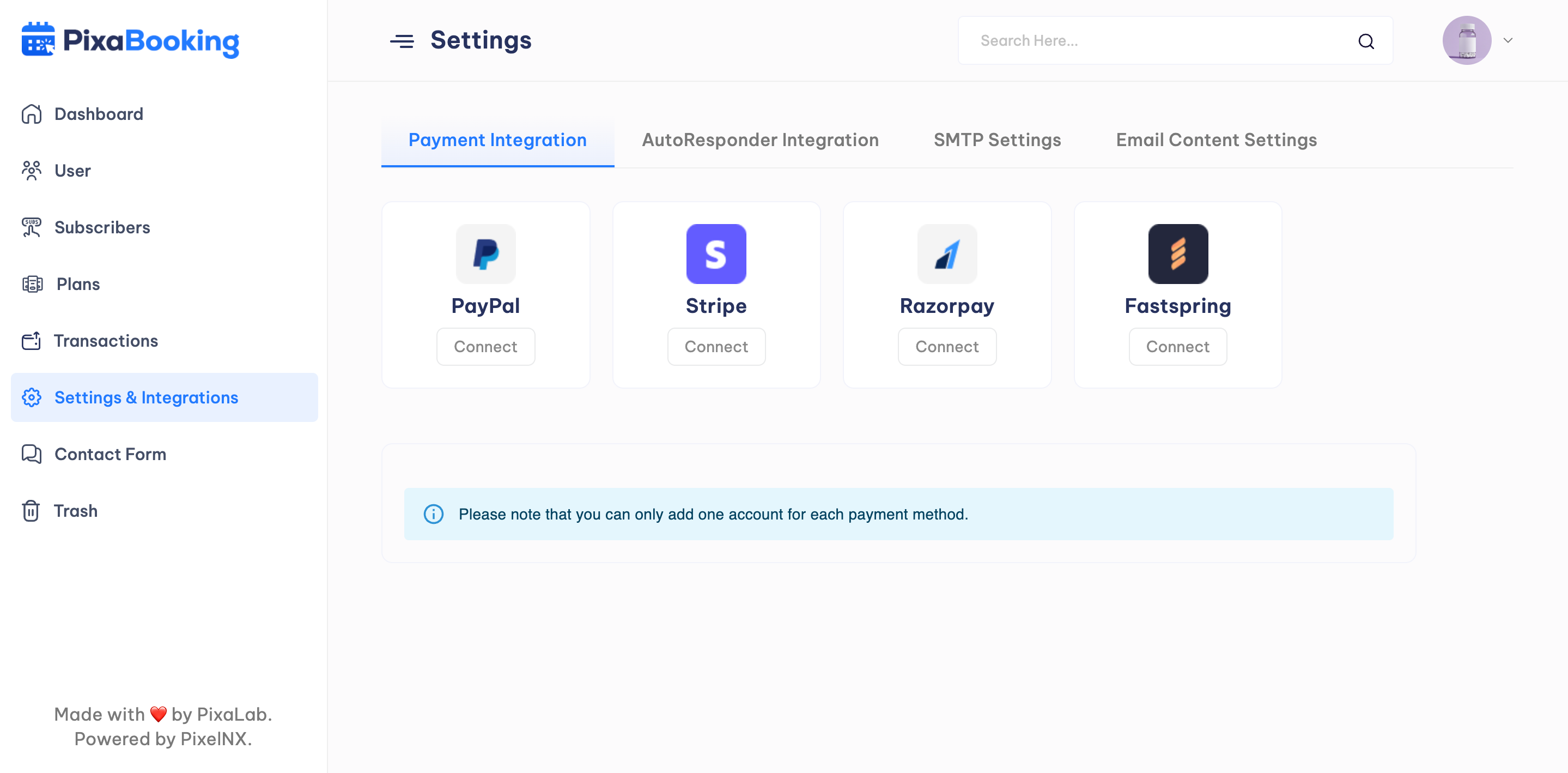Click the search magnifier icon
Viewport: 1568px width, 773px height.
point(1366,41)
